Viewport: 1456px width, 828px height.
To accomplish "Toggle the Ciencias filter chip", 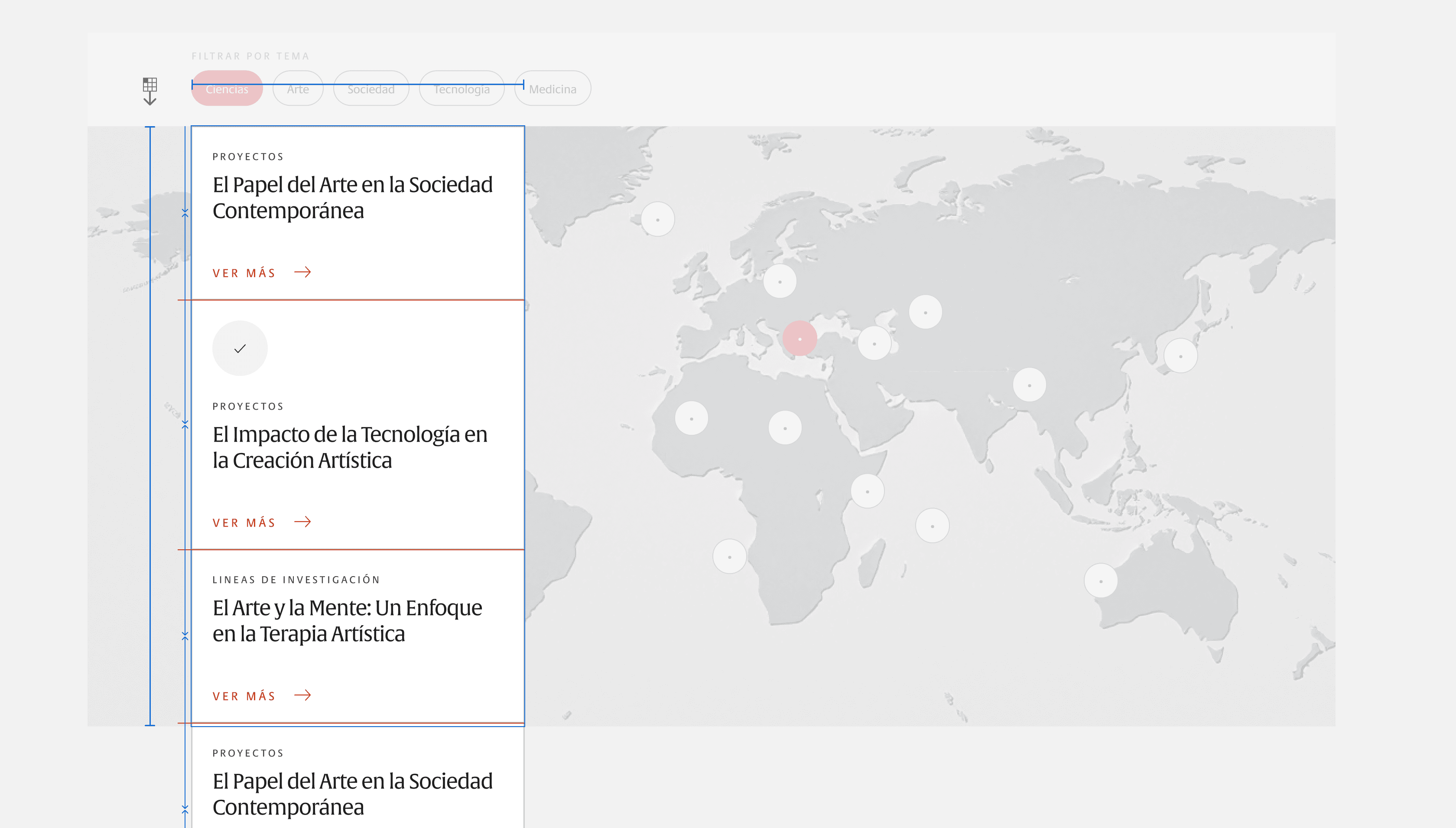I will (x=227, y=89).
